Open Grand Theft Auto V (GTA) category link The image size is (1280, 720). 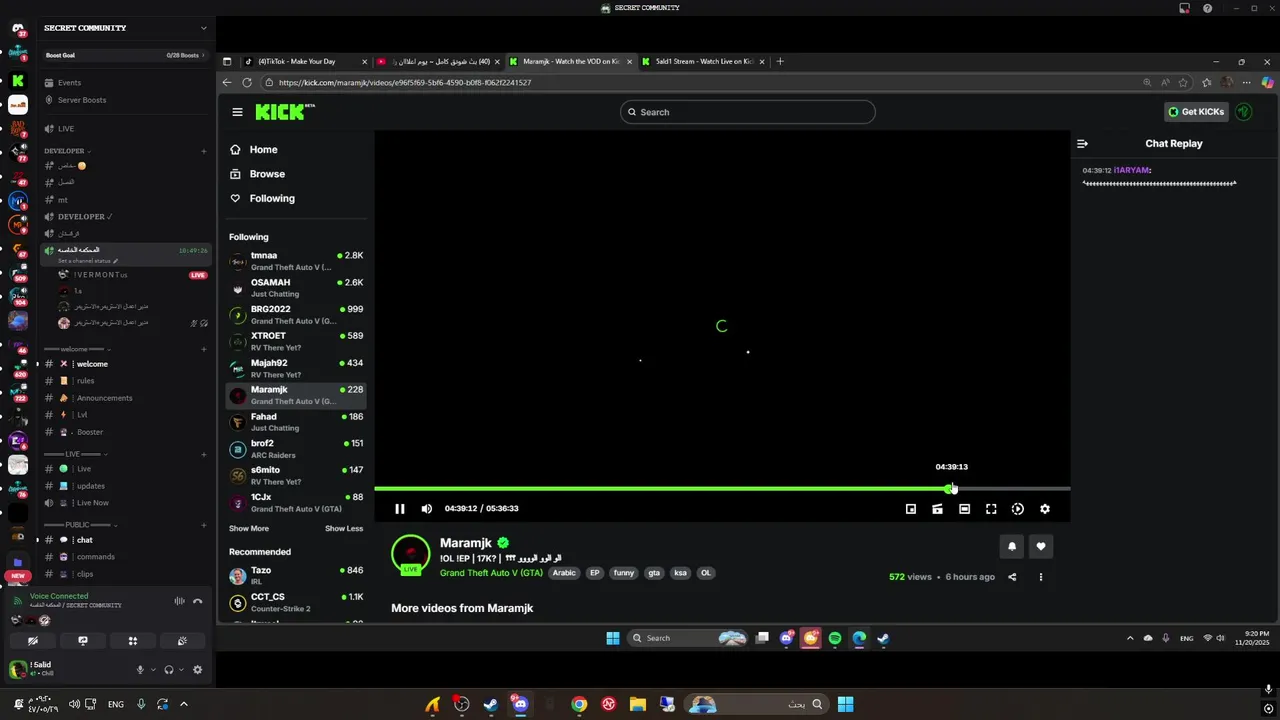click(x=491, y=573)
